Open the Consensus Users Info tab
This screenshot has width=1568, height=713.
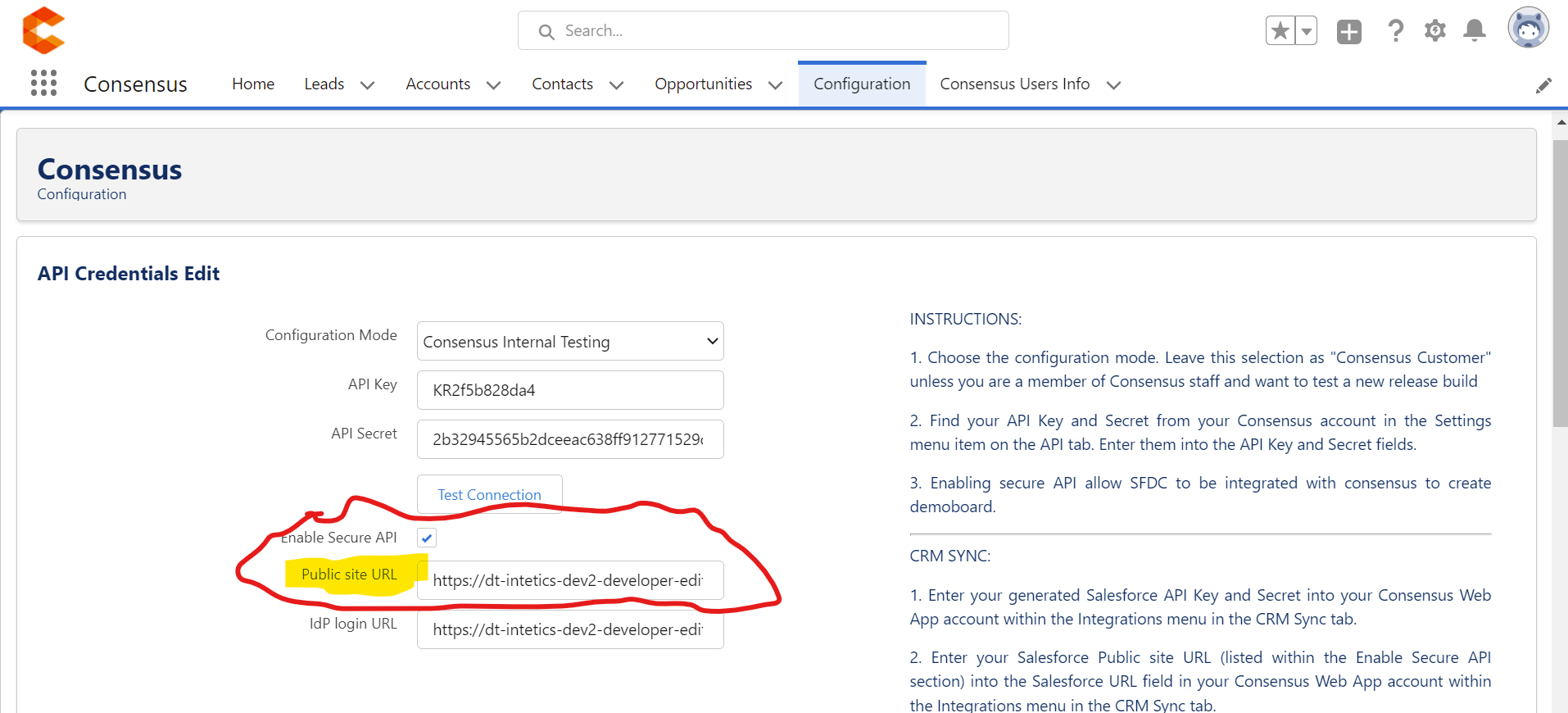coord(1015,84)
